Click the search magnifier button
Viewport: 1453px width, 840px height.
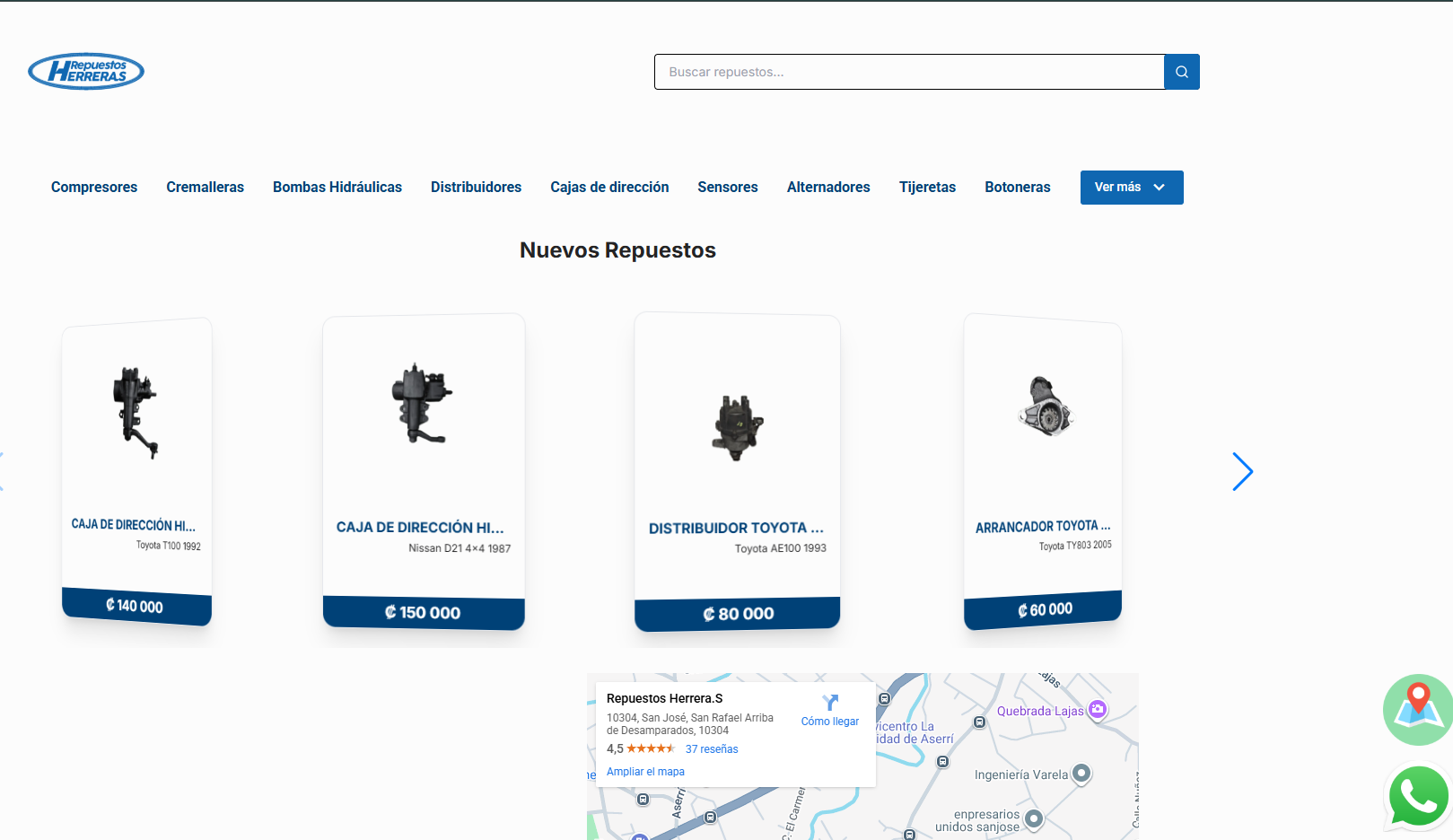pyautogui.click(x=1182, y=72)
